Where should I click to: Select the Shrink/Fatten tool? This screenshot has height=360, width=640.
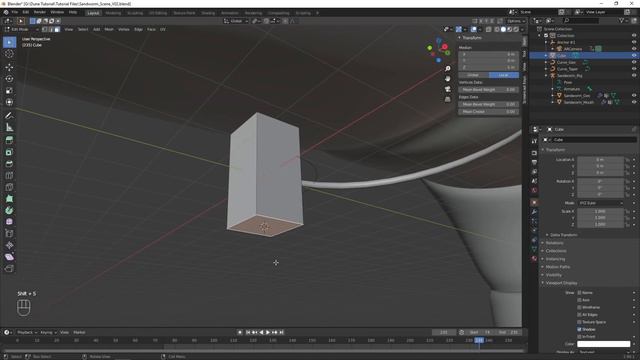click(x=9, y=245)
